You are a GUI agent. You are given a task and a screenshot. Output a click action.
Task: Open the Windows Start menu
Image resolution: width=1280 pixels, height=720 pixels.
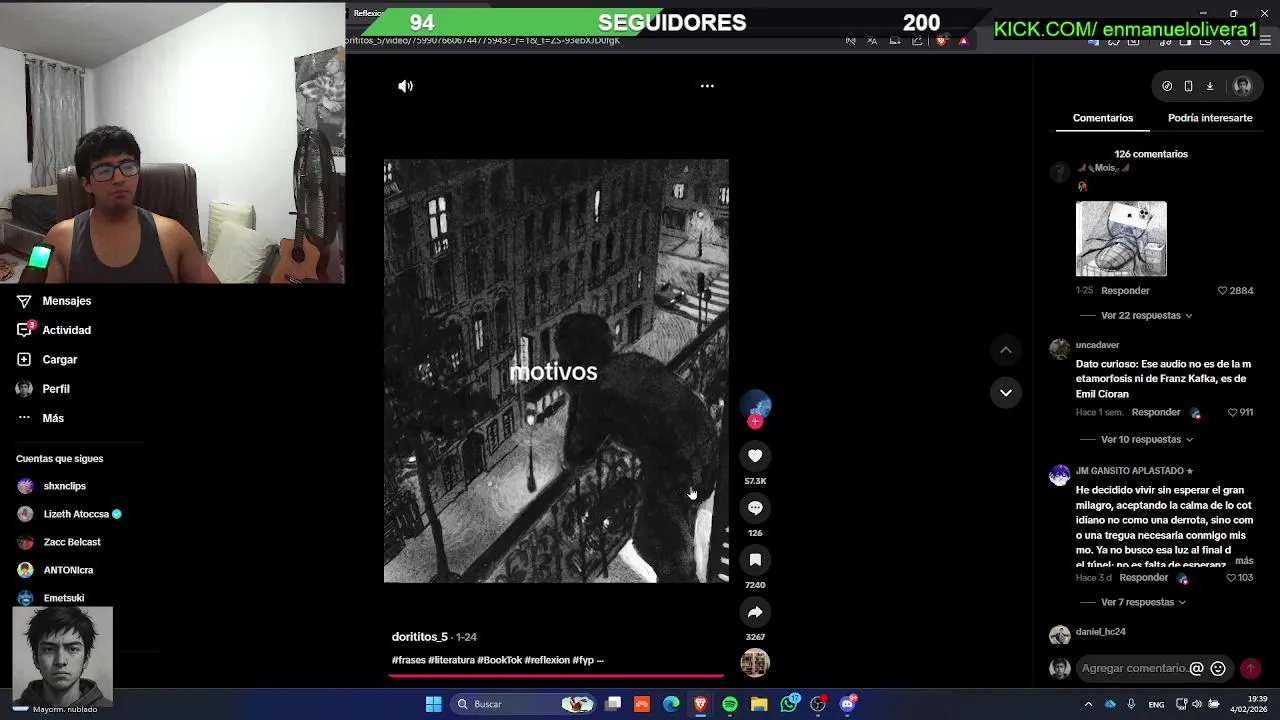pos(433,704)
